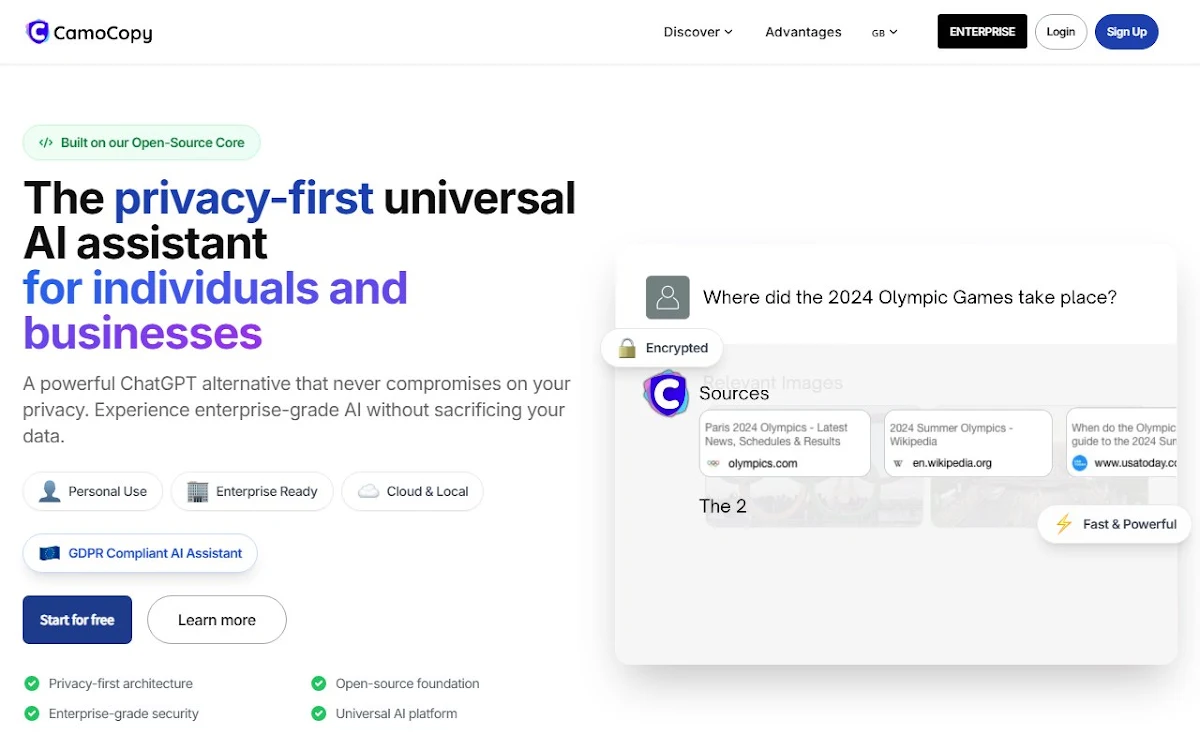Click the Encrypted badge label

coord(677,348)
